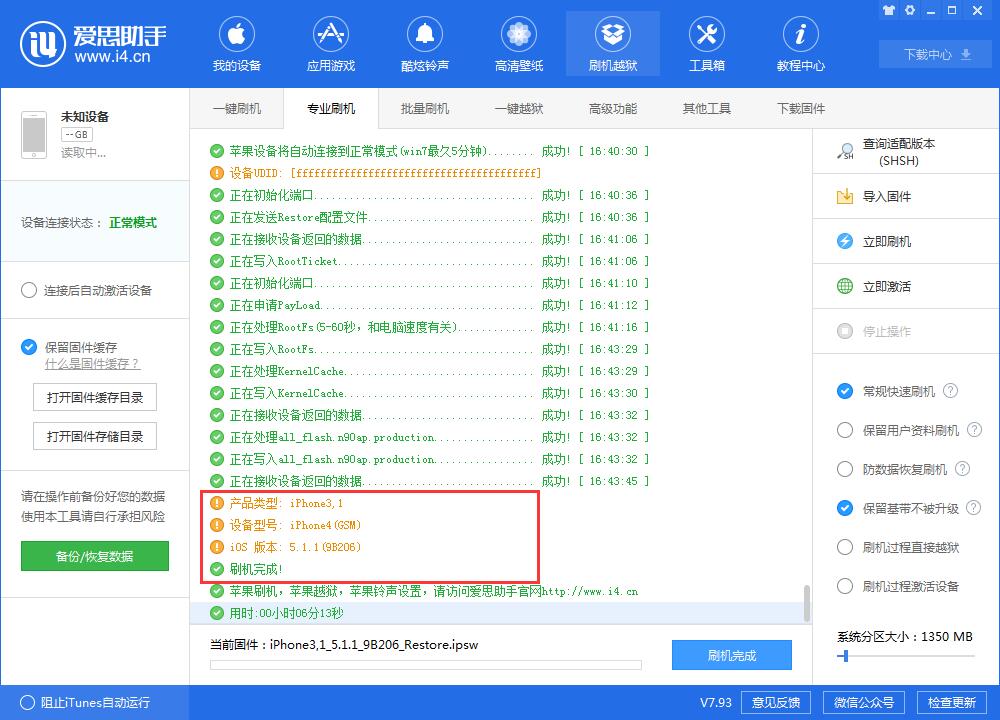Switch to 一键越狱 tab
Image resolution: width=1000 pixels, height=720 pixels.
(519, 108)
